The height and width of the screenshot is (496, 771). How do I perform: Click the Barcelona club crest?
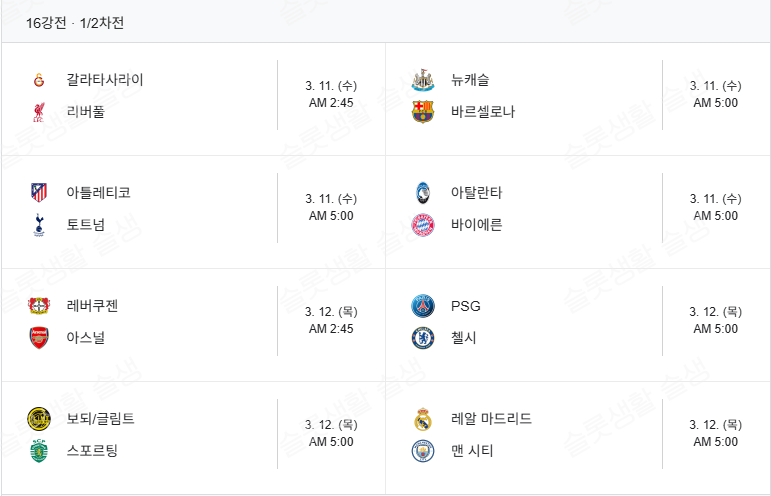423,112
